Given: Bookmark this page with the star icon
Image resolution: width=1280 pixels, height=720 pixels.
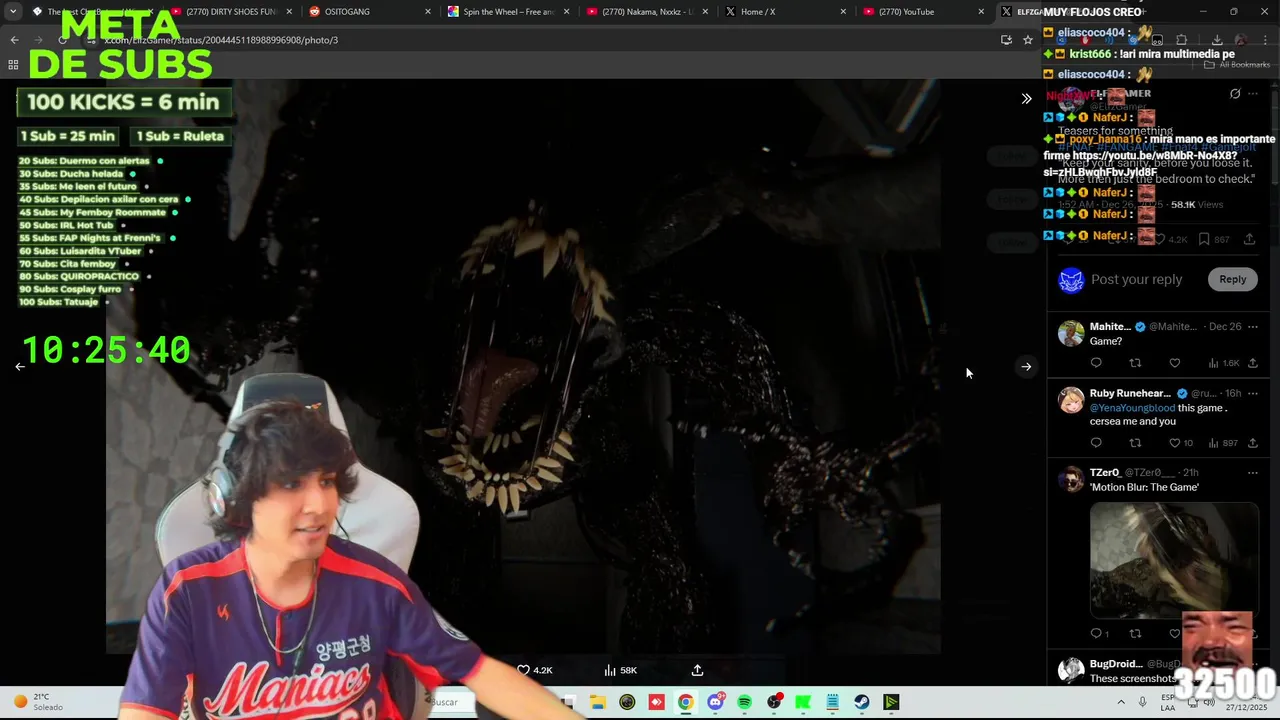Looking at the screenshot, I should [x=1027, y=40].
